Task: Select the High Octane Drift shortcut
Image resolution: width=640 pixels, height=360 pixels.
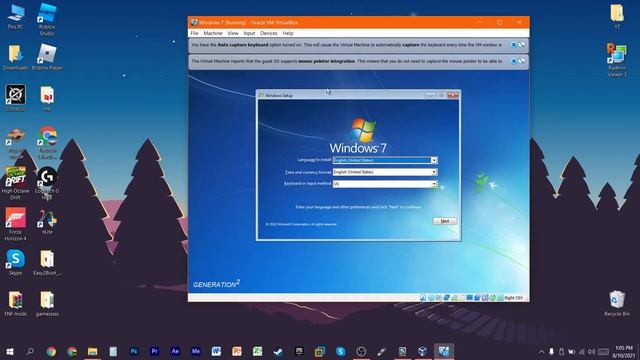Action: [16, 182]
